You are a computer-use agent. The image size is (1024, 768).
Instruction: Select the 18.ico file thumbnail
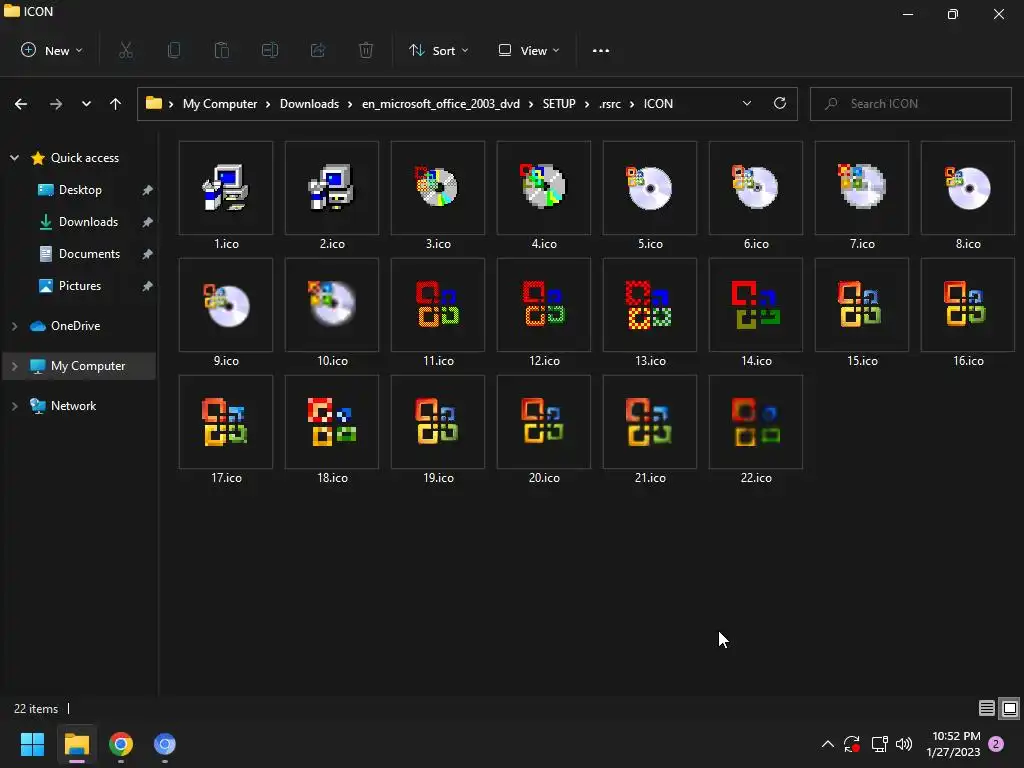tap(332, 422)
